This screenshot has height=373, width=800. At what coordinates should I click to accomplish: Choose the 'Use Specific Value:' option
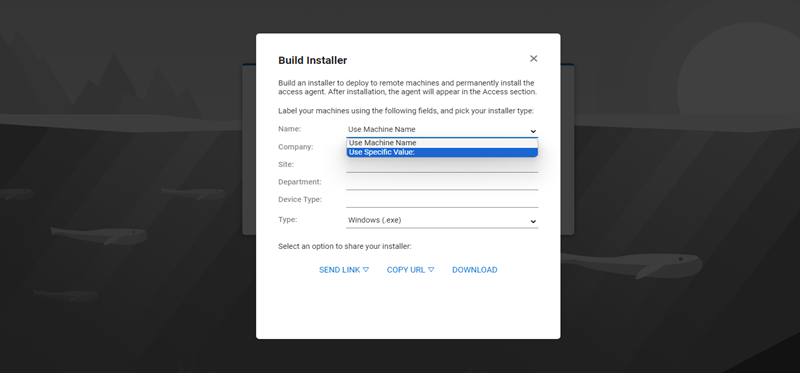[x=442, y=152]
